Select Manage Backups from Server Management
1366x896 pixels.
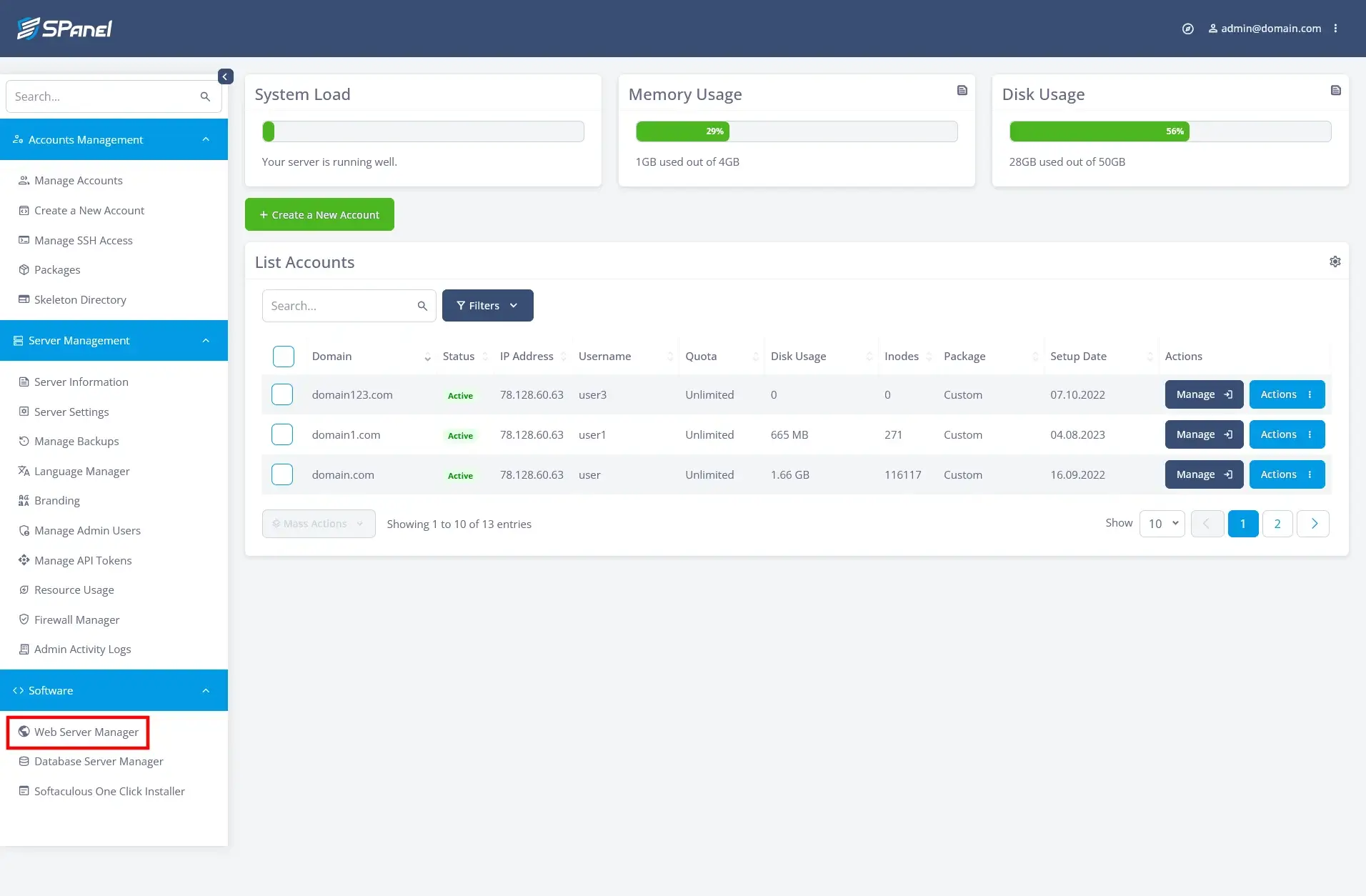(x=76, y=441)
